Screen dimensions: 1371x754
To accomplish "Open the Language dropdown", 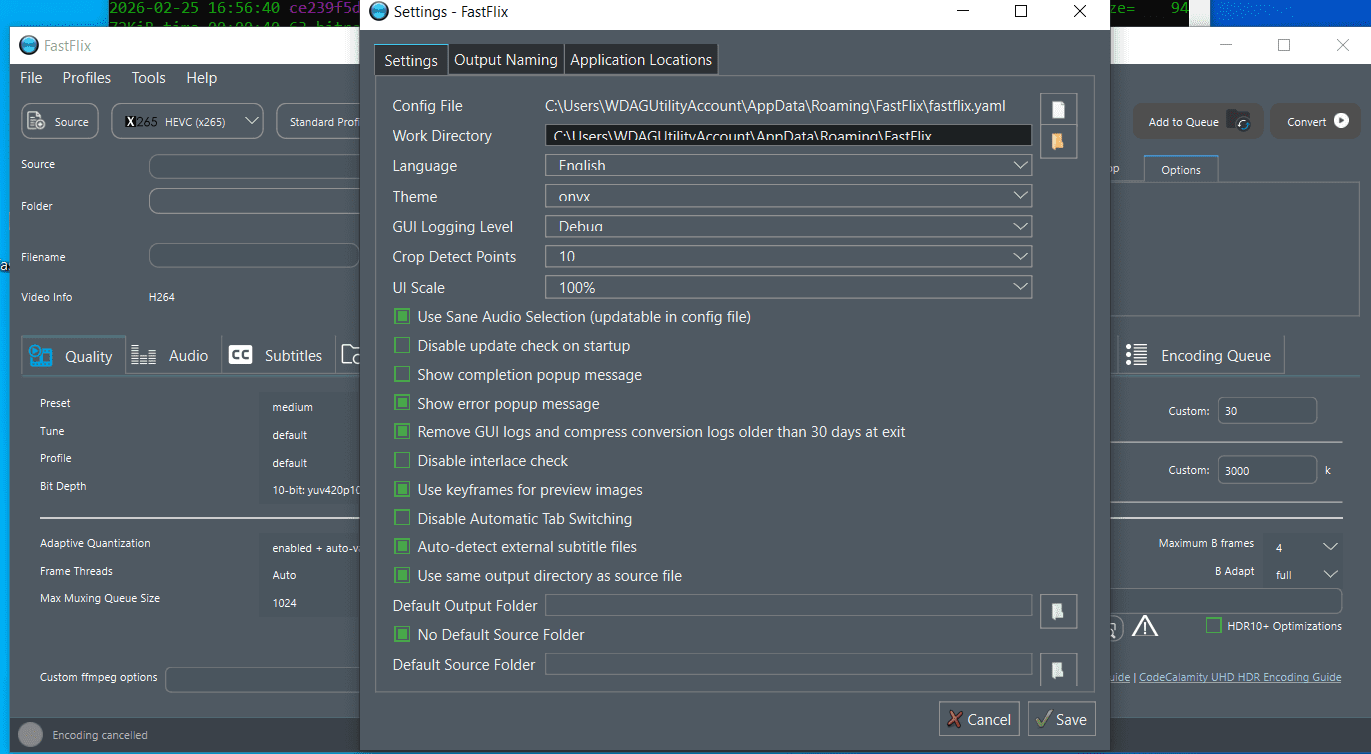I will click(x=788, y=166).
